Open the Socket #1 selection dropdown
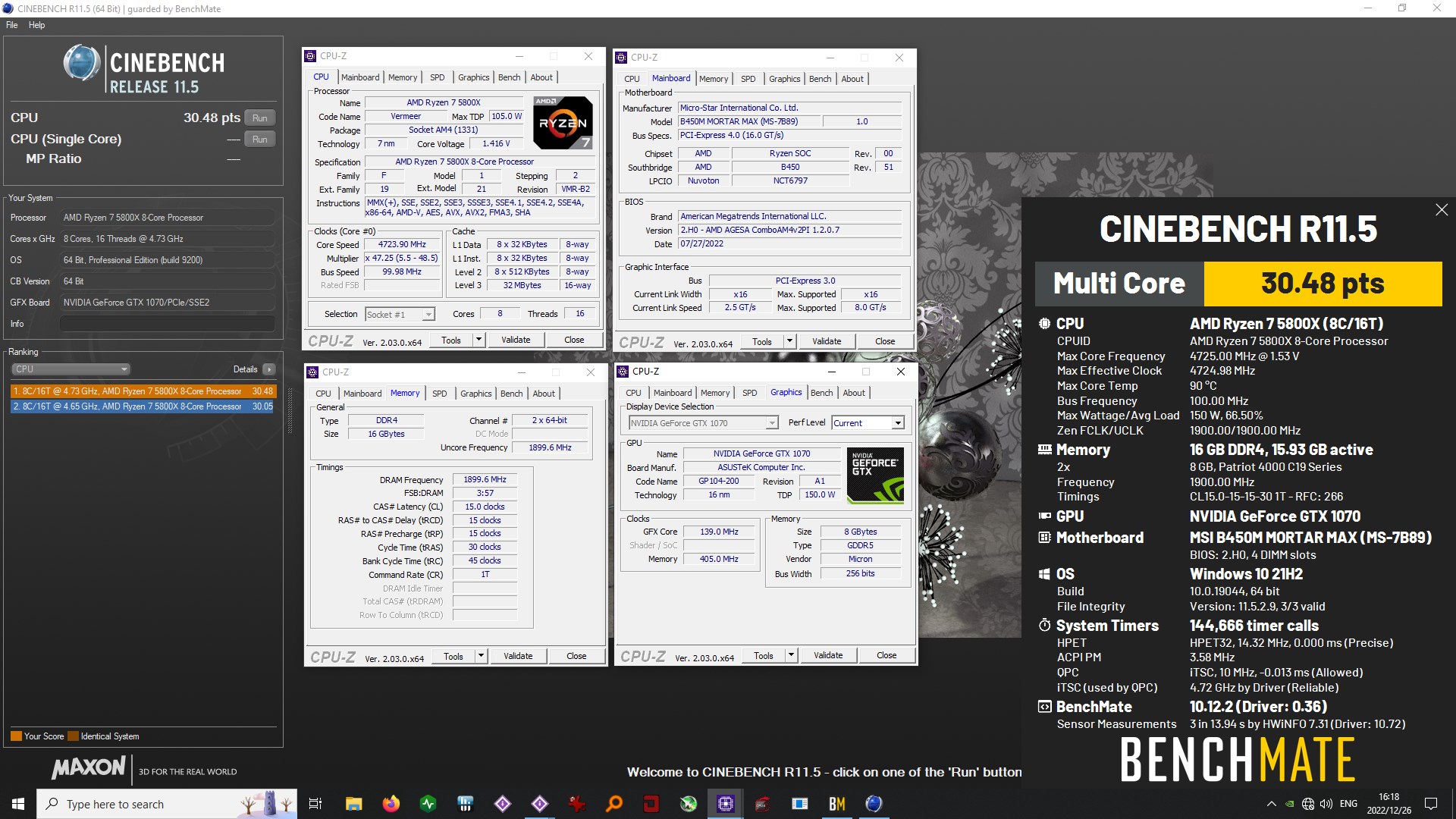 (x=400, y=314)
